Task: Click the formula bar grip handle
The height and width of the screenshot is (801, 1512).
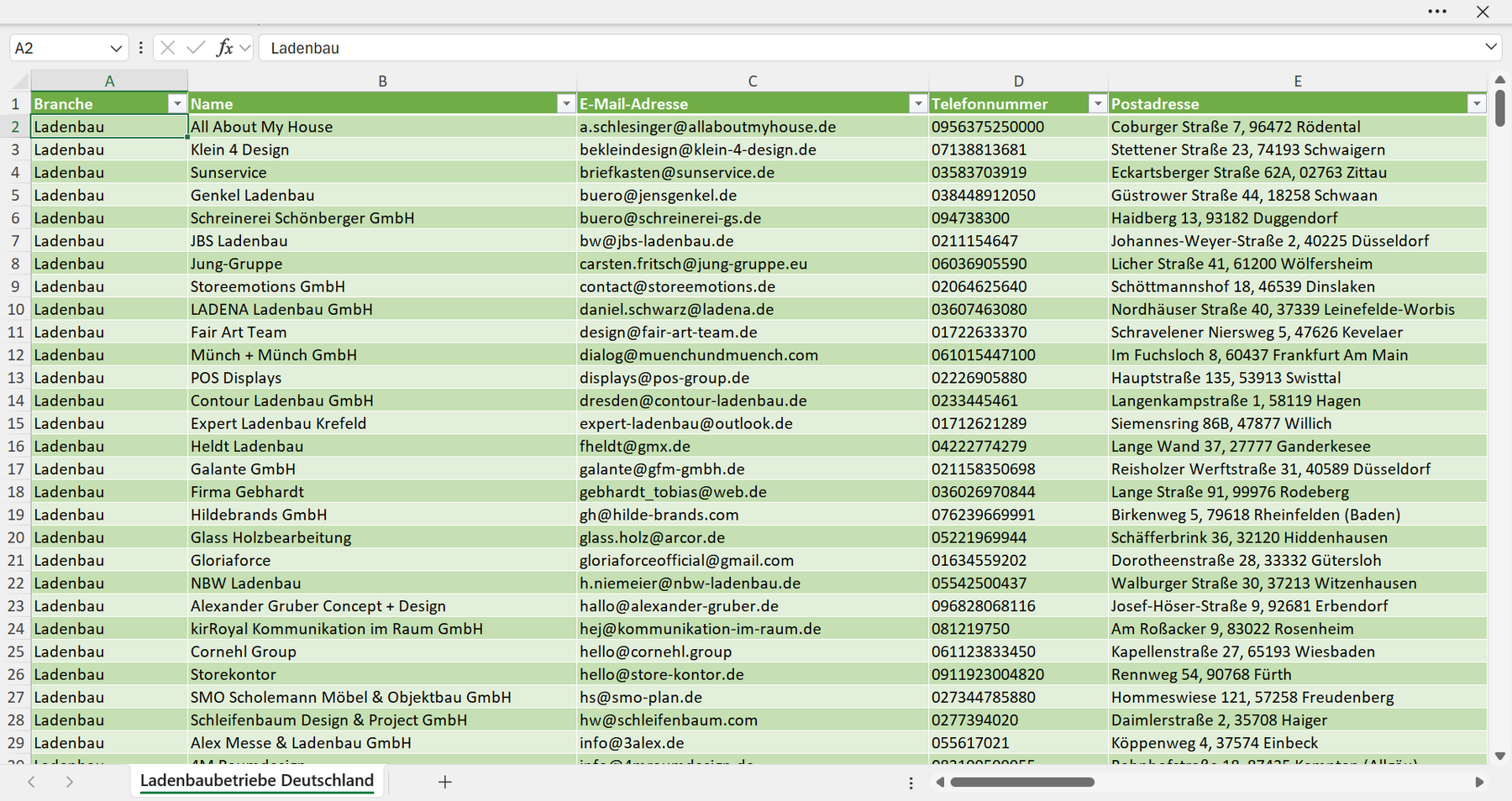Action: click(x=140, y=48)
